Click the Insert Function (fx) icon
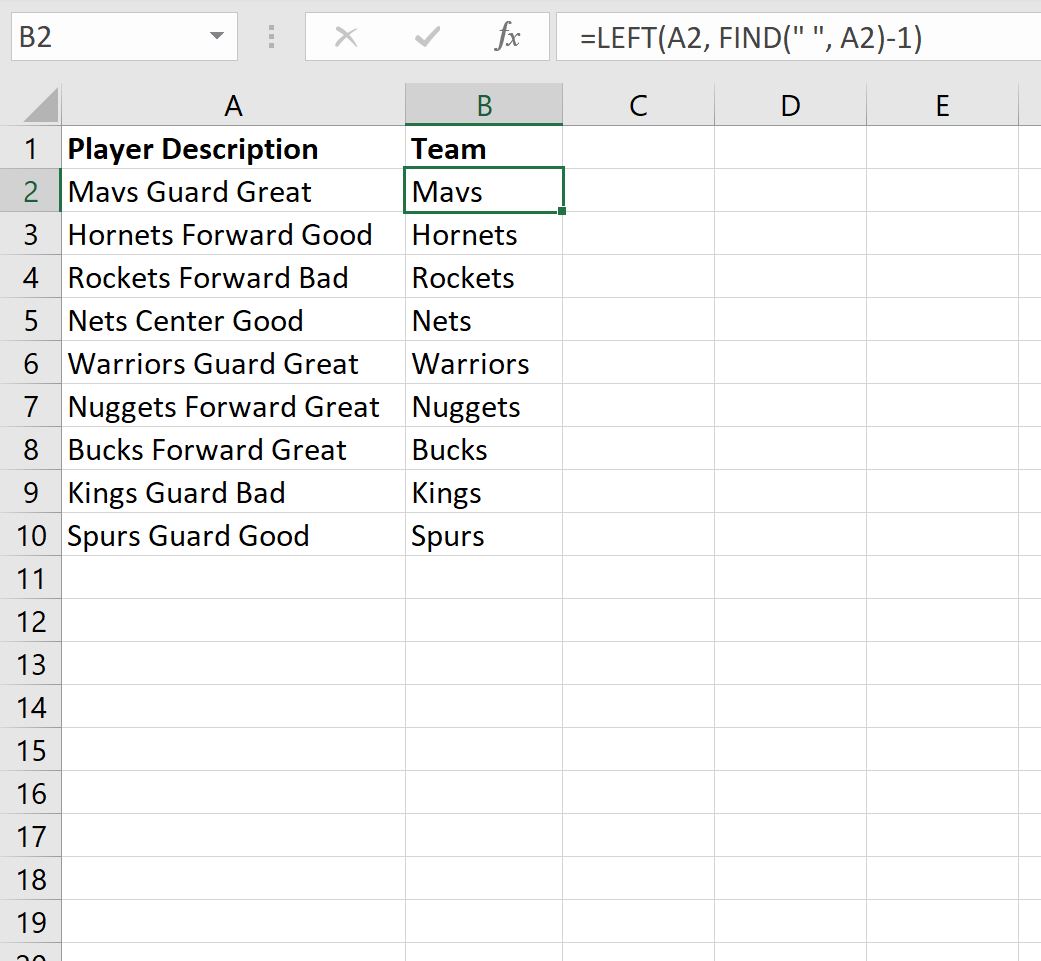 tap(509, 37)
